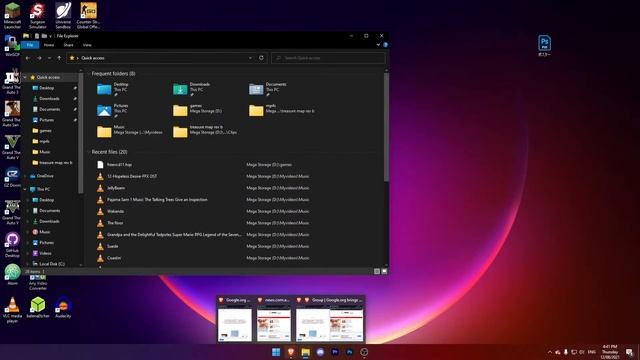This screenshot has width=640, height=360.
Task: Open the Home ribbon tab
Action: (x=49, y=45)
